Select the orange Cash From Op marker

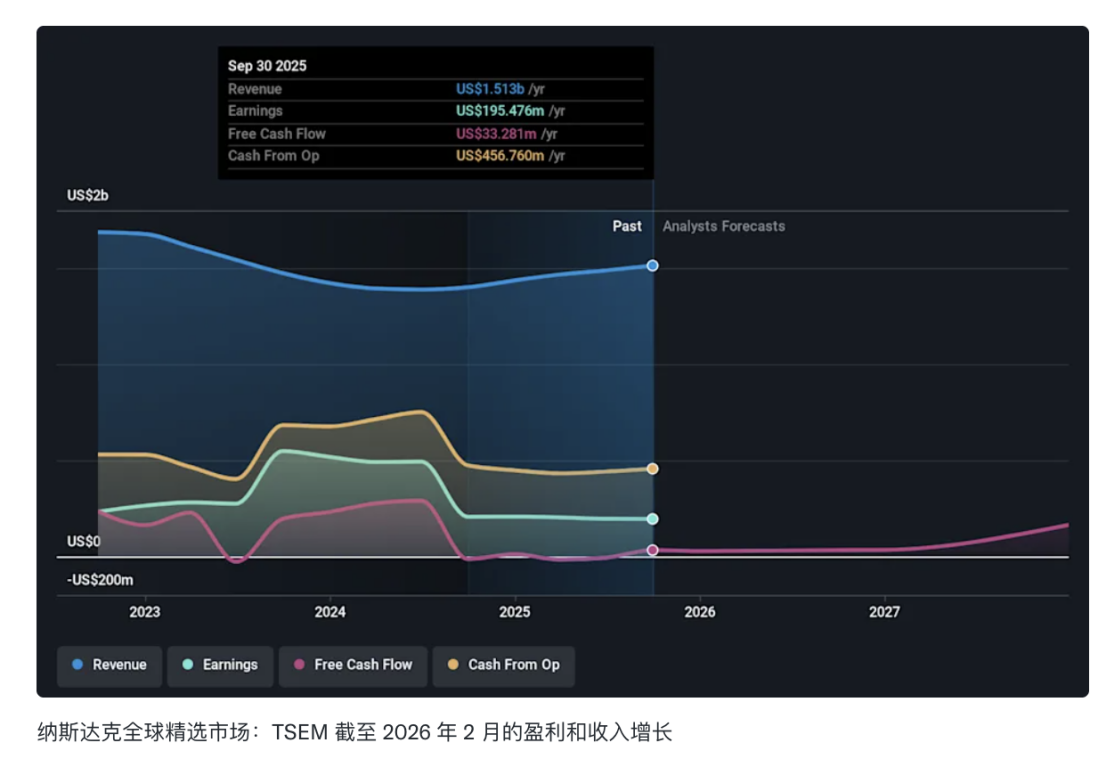652,469
